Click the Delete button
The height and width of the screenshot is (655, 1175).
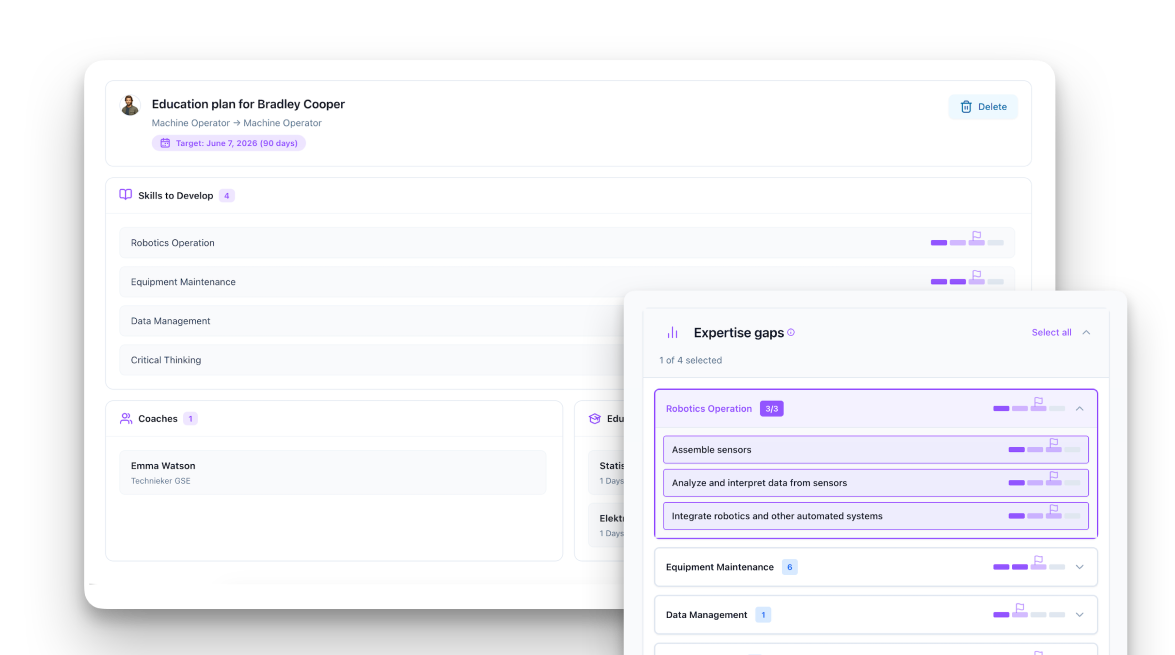pyautogui.click(x=982, y=106)
